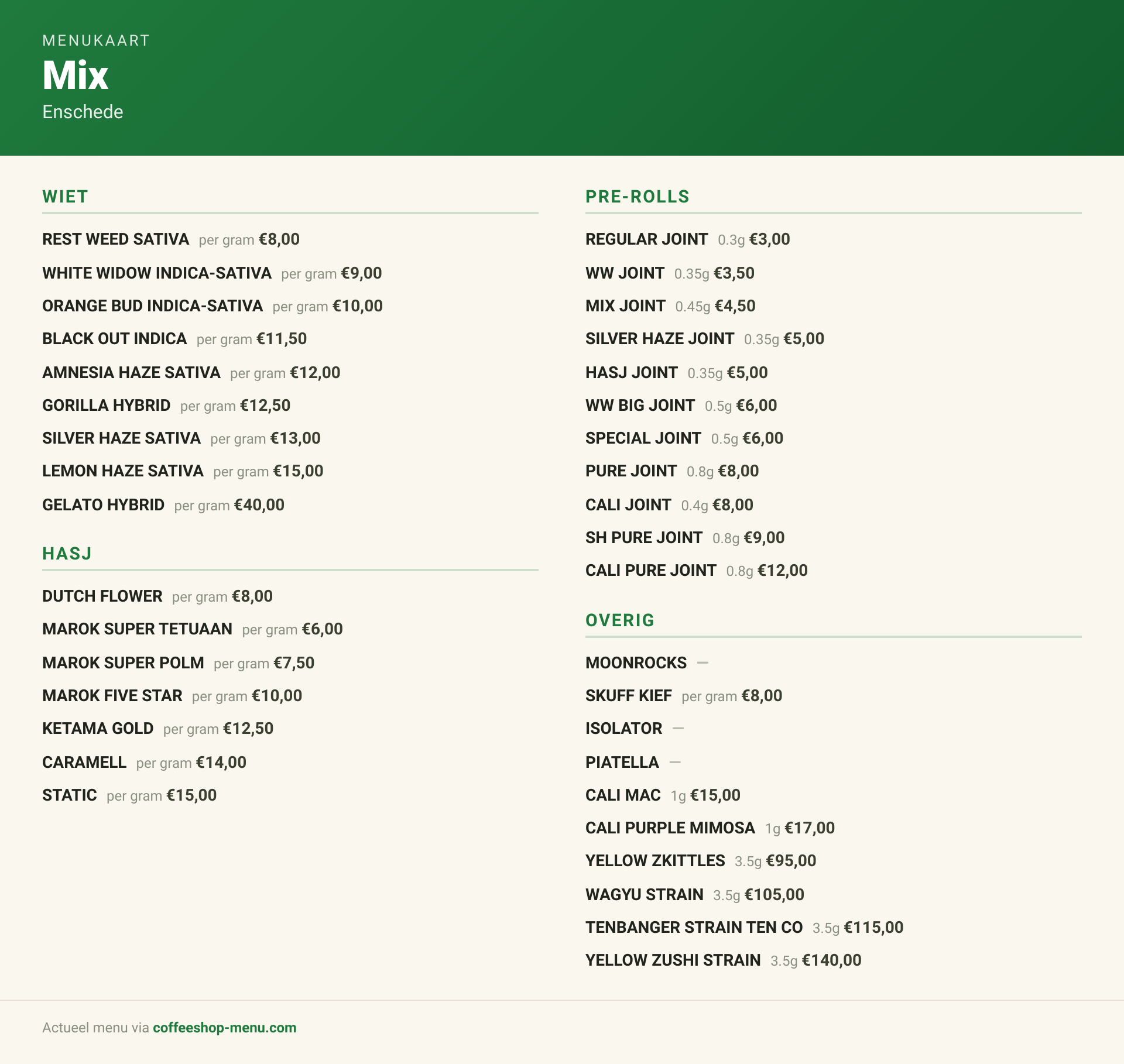Click the MENUKAART label
Viewport: 1124px width, 1064px height.
click(96, 40)
